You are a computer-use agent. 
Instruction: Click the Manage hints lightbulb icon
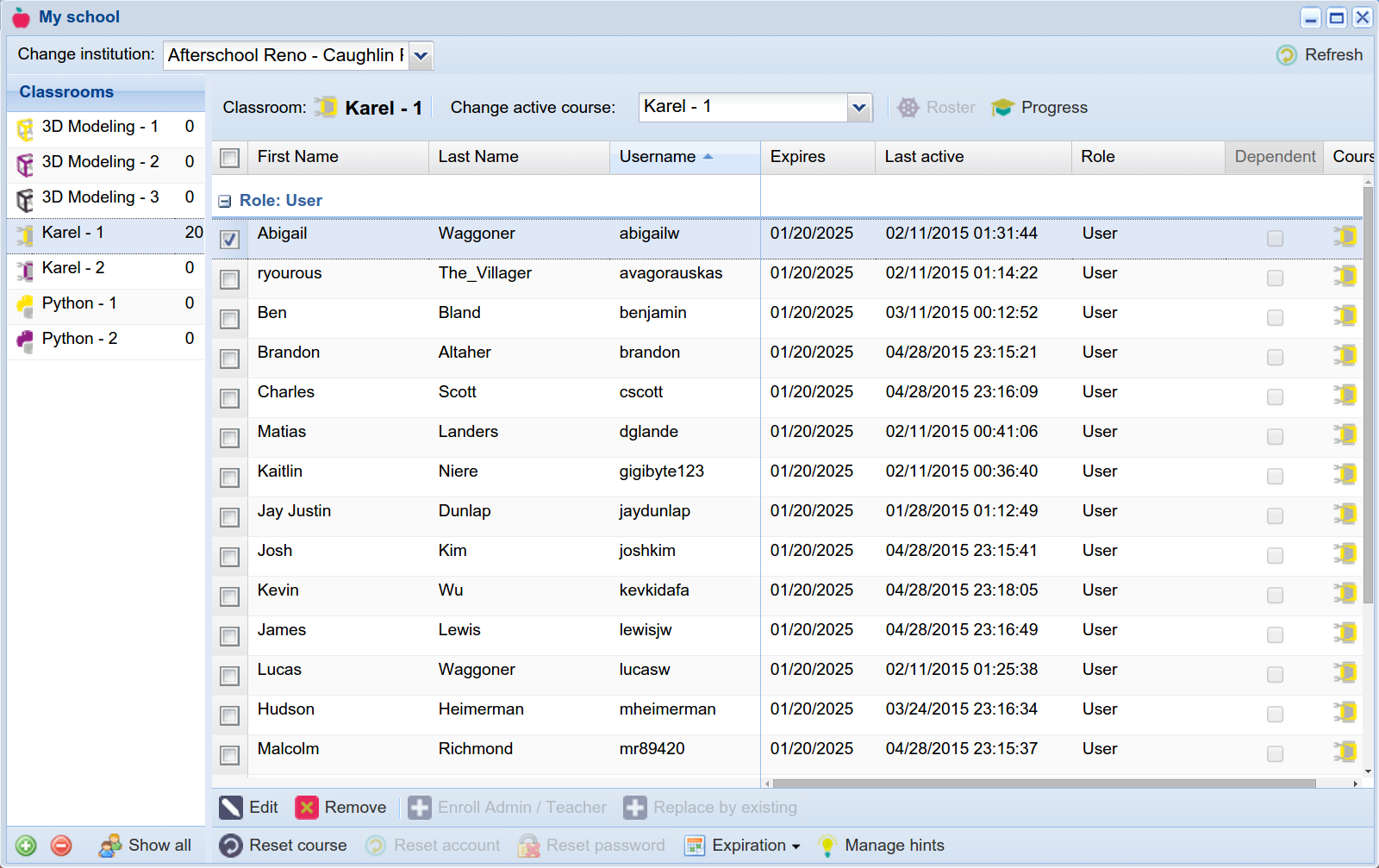coord(828,845)
